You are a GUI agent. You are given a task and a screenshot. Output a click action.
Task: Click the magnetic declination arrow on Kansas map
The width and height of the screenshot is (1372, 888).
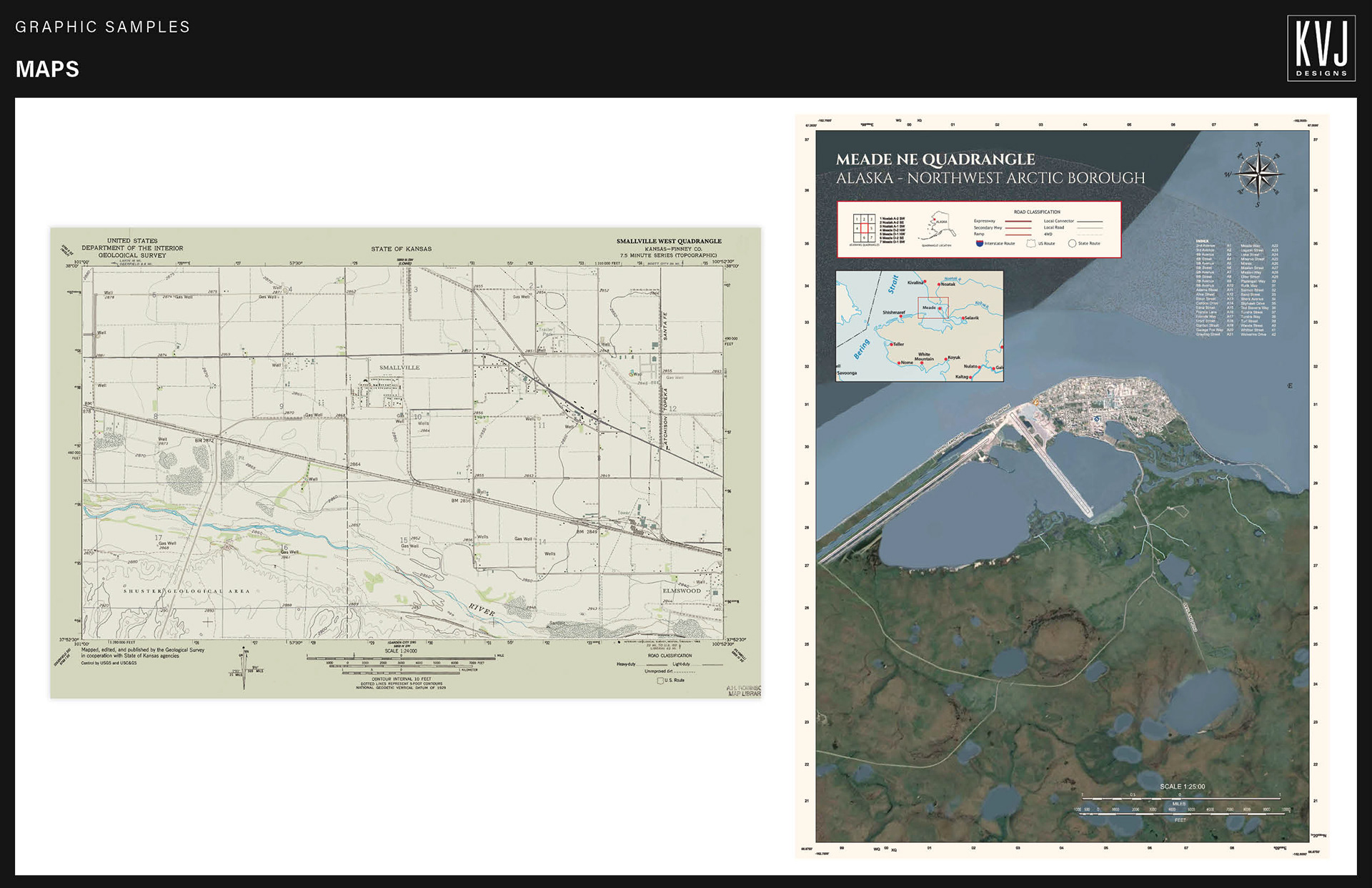[244, 669]
